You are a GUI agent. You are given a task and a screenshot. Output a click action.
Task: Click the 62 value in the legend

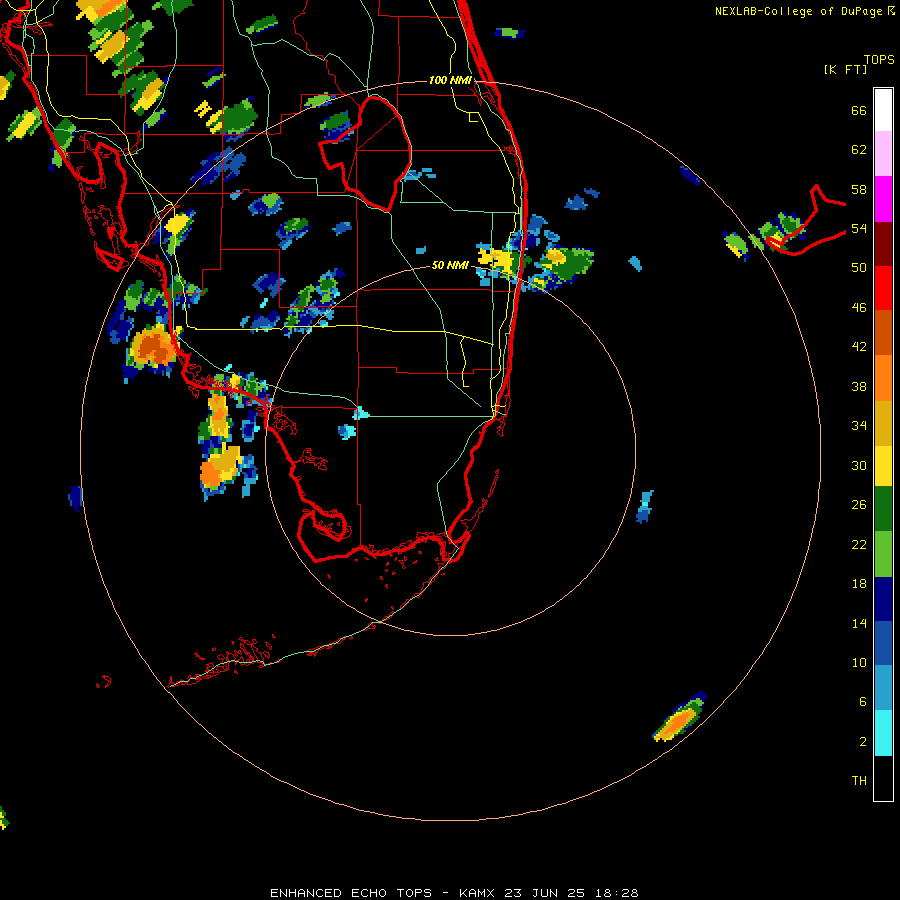coord(859,150)
